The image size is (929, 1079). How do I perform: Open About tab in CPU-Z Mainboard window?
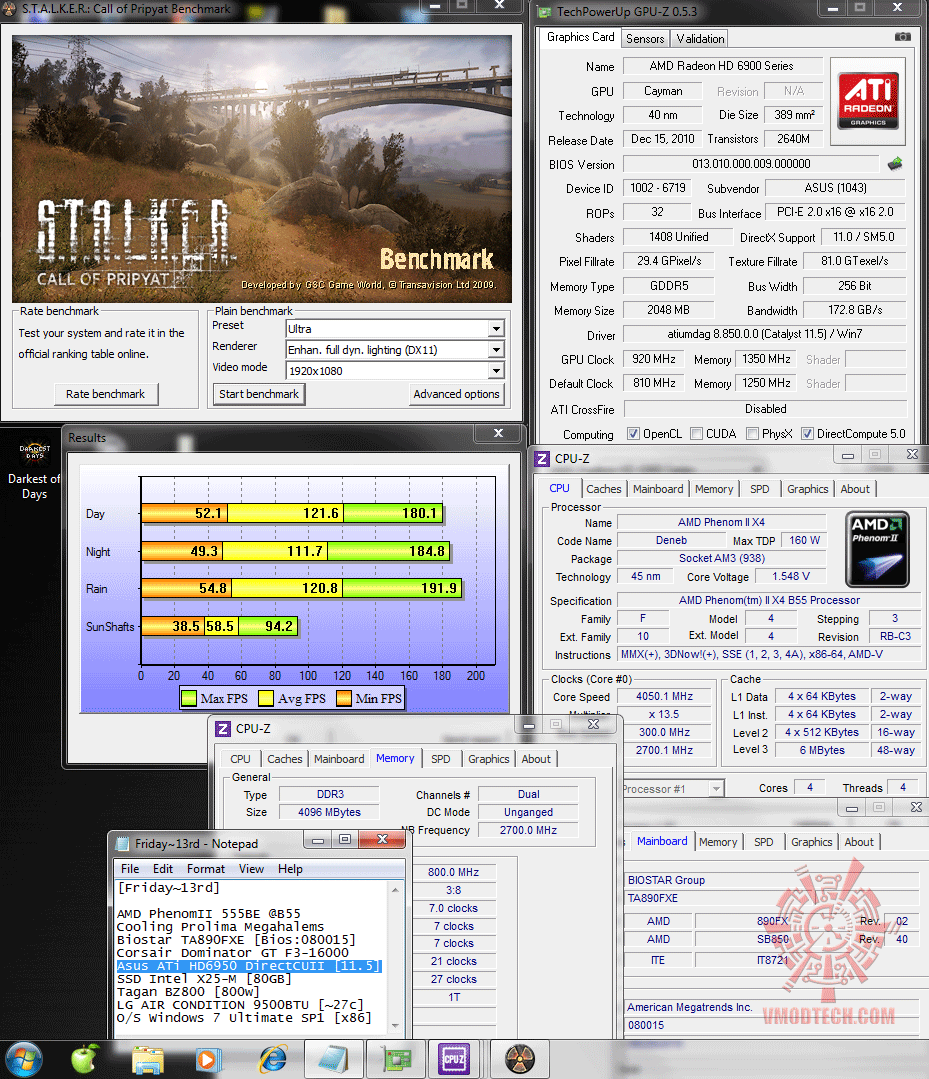859,842
